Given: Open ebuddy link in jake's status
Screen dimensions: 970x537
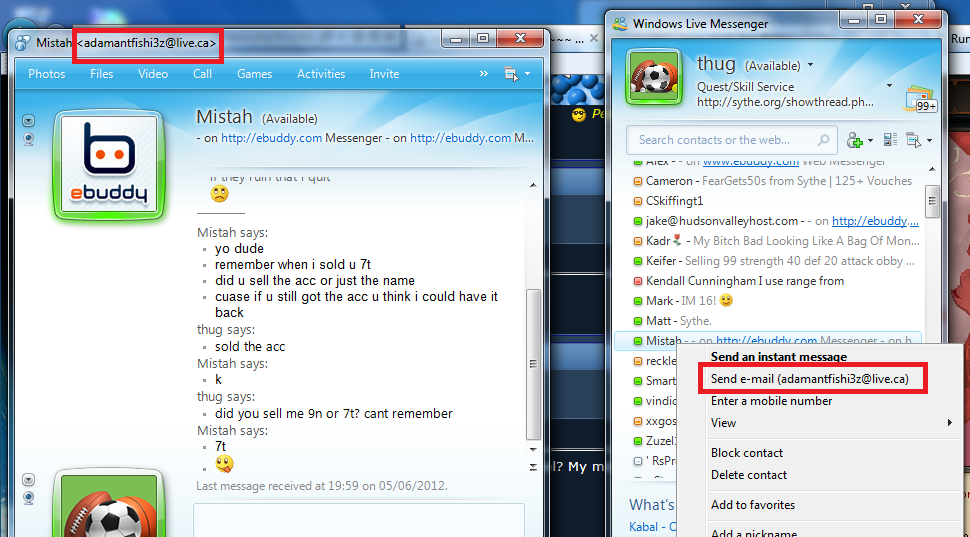Looking at the screenshot, I should [875, 221].
